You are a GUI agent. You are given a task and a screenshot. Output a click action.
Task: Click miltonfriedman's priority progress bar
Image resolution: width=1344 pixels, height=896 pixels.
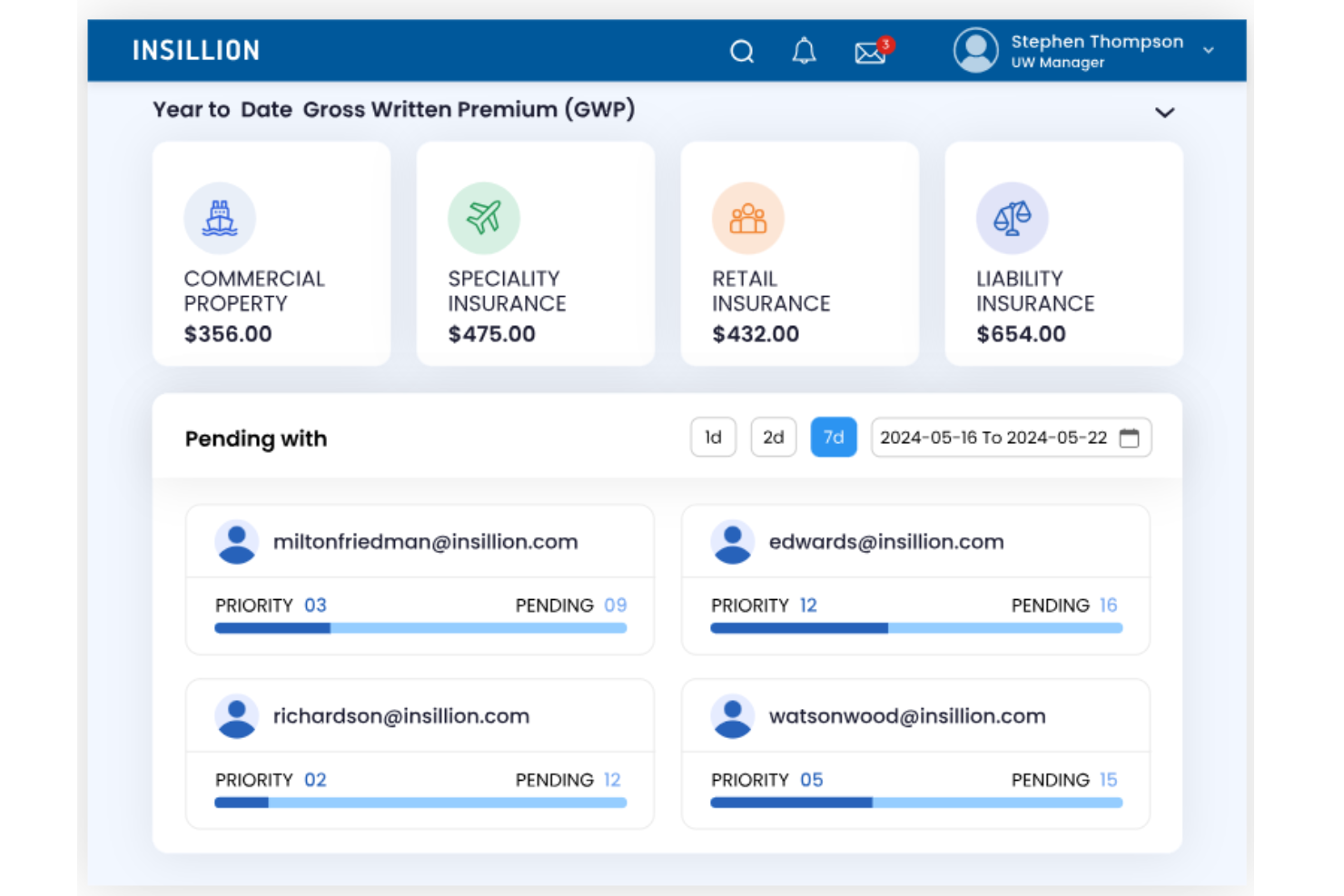[x=420, y=628]
